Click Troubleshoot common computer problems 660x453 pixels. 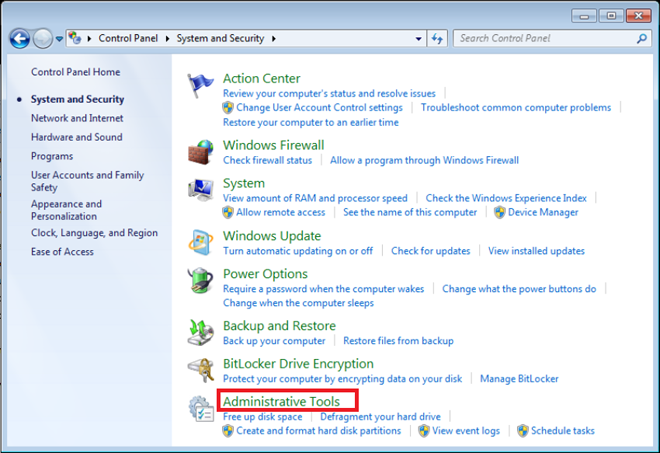[x=516, y=108]
